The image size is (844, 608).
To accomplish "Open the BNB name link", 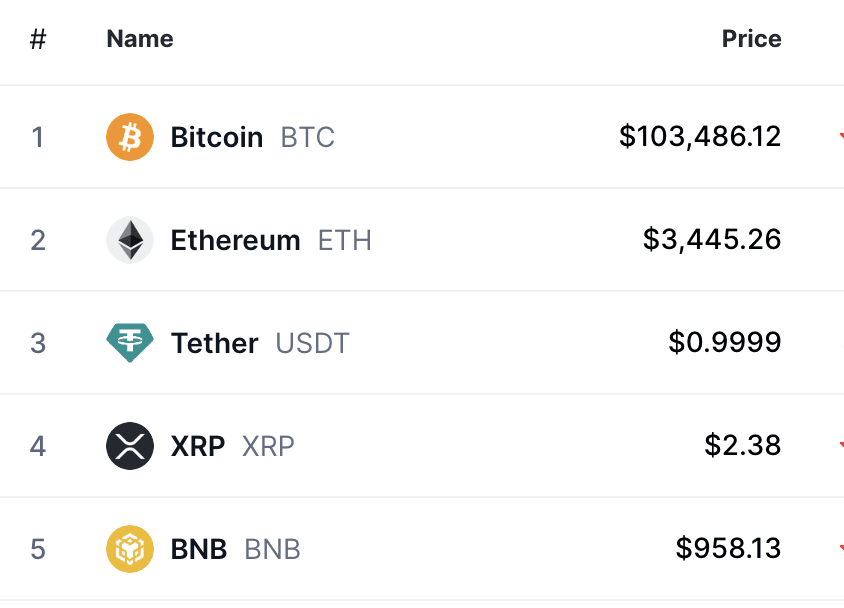I will (x=199, y=549).
